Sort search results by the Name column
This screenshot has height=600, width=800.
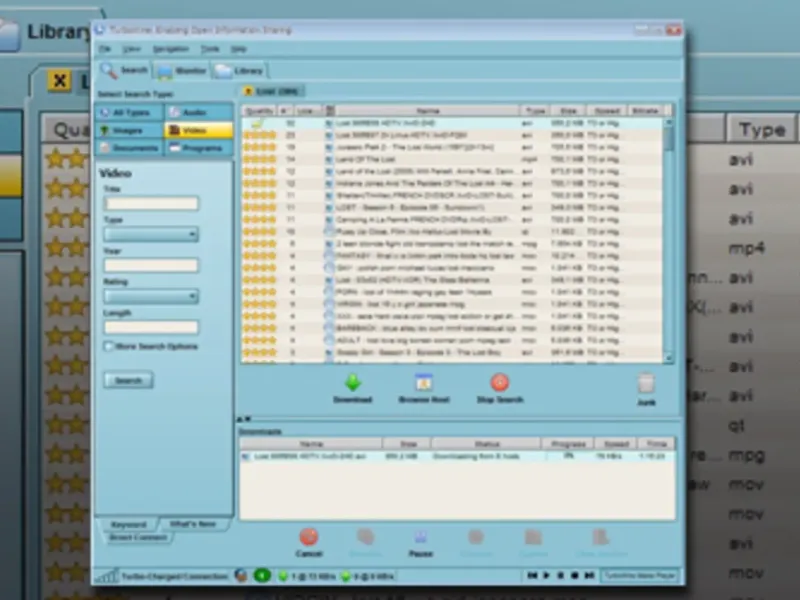[428, 111]
